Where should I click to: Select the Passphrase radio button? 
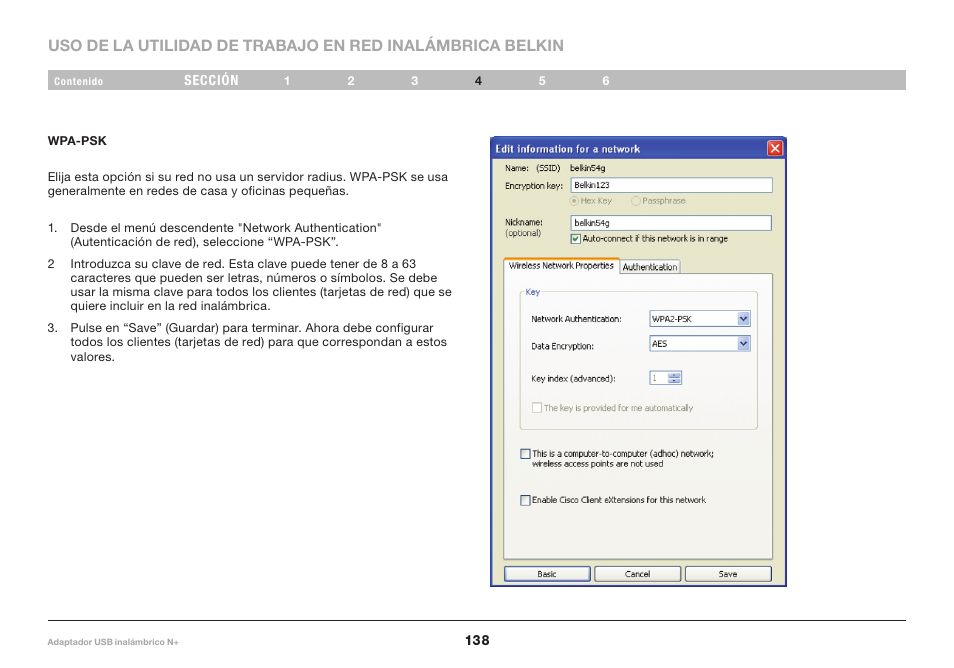636,201
